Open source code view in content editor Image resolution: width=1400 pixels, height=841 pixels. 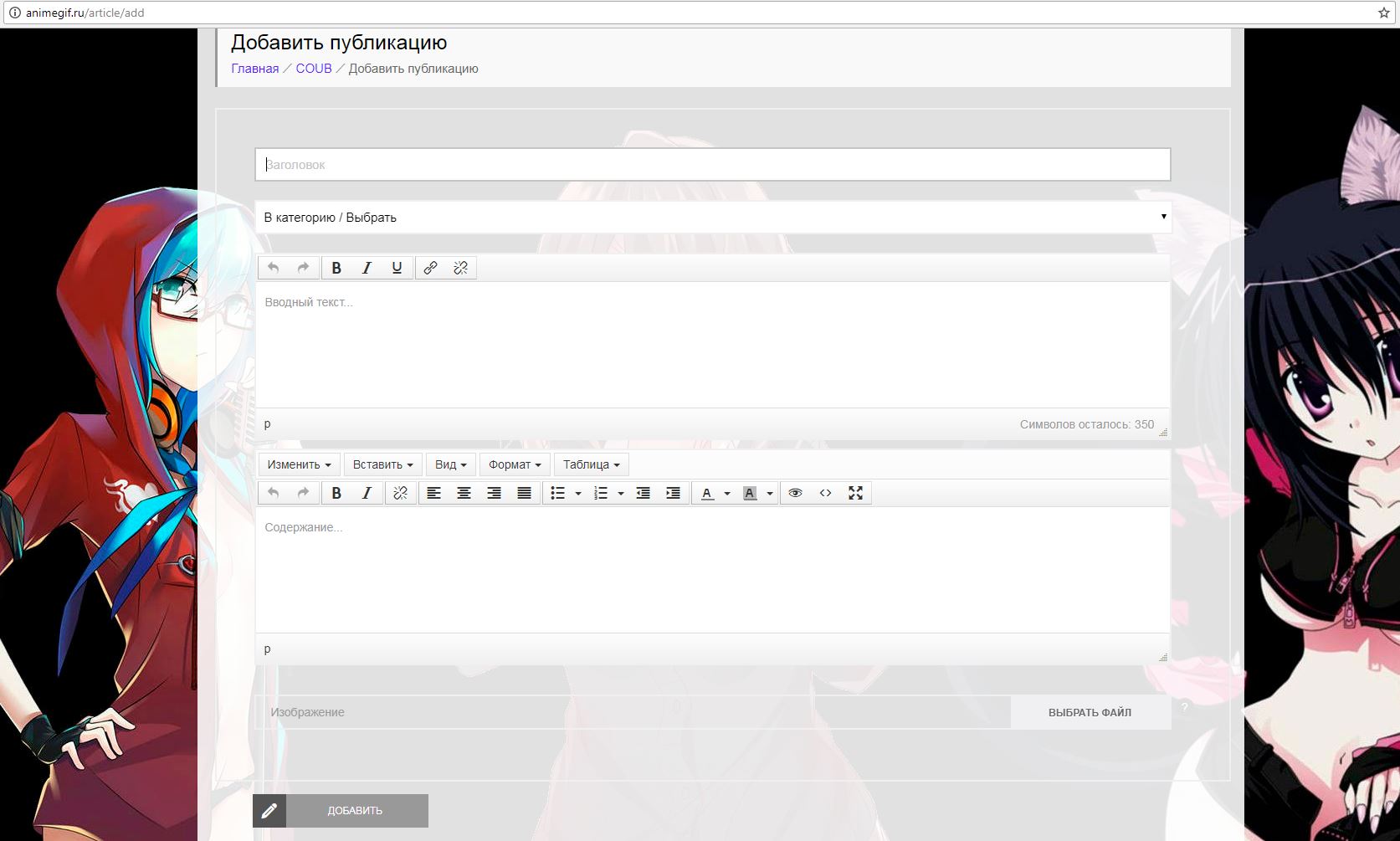click(x=825, y=493)
